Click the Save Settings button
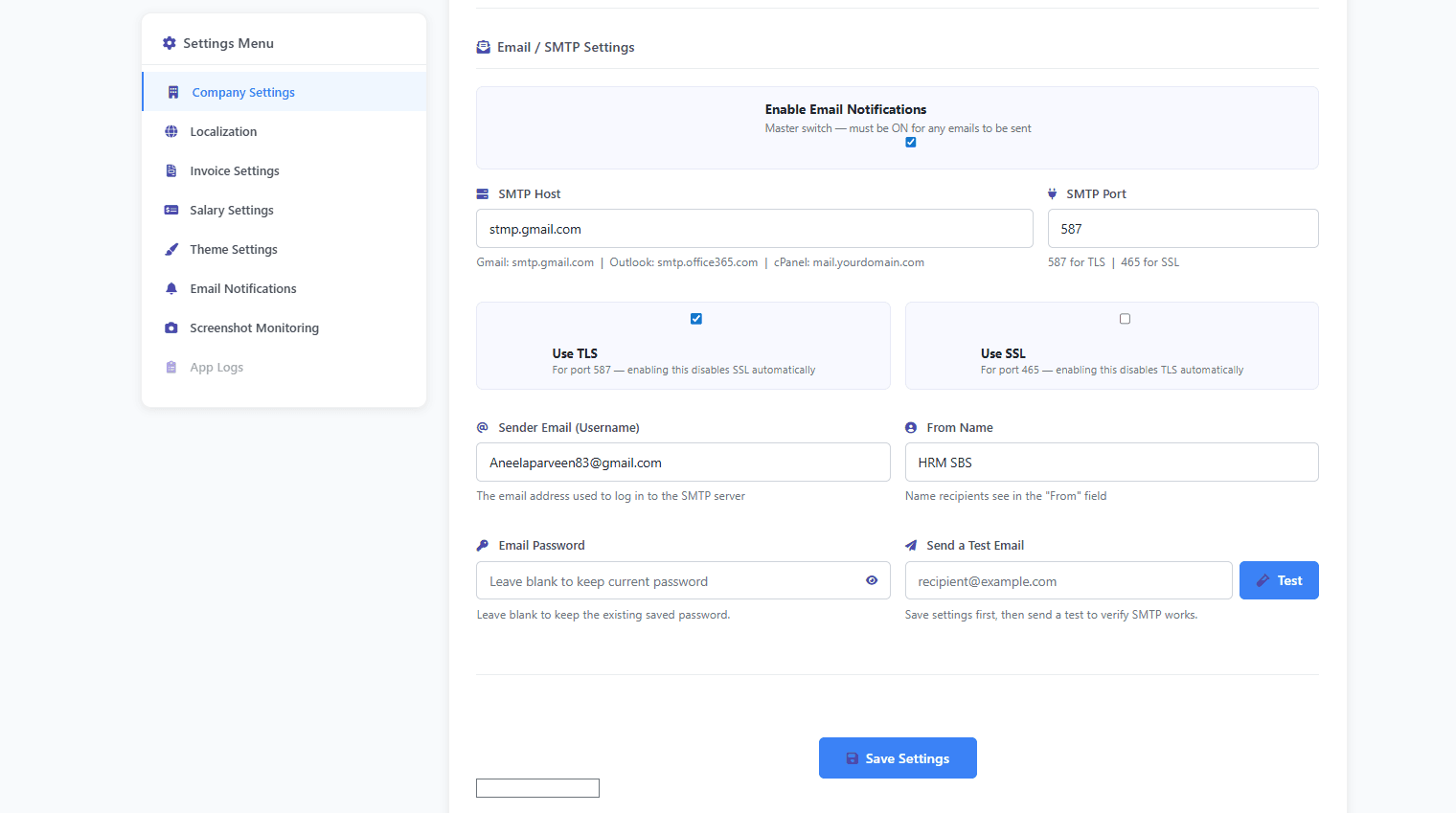The height and width of the screenshot is (813, 1456). 898,757
